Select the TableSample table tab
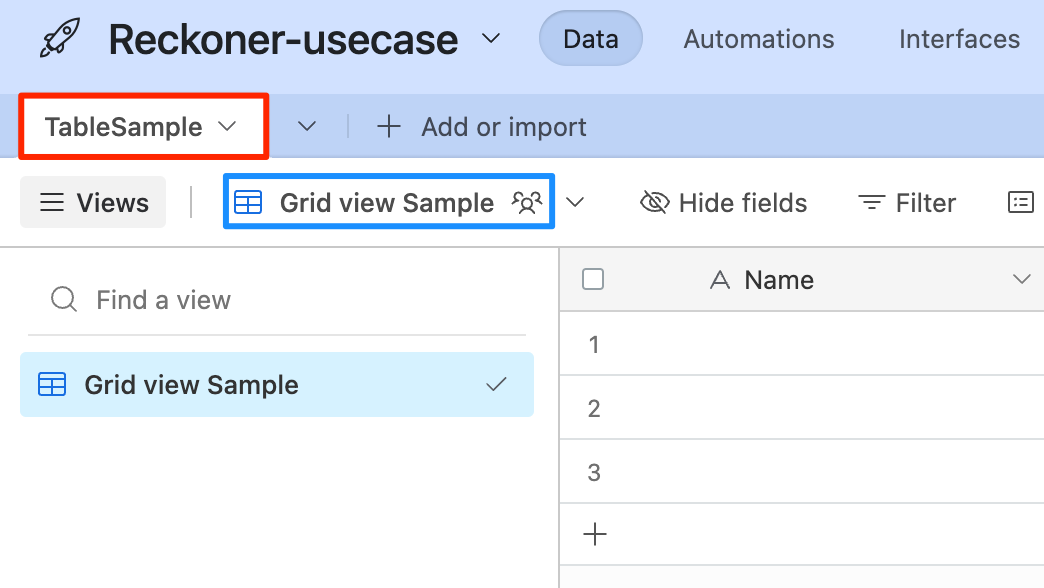Image resolution: width=1044 pixels, height=588 pixels. click(124, 127)
